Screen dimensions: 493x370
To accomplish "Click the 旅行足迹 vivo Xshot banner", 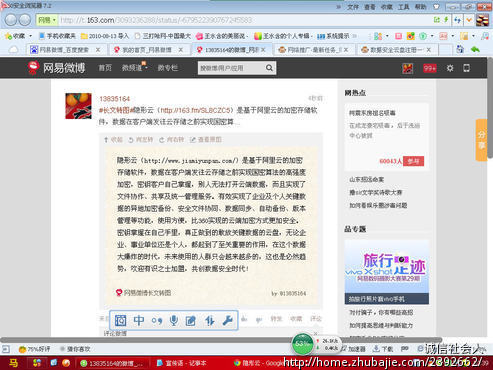I will pyautogui.click(x=387, y=272).
